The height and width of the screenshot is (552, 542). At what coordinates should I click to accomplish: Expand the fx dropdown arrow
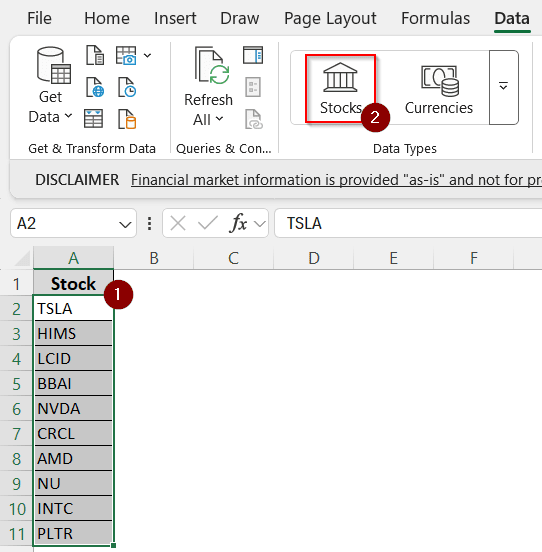pyautogui.click(x=260, y=223)
